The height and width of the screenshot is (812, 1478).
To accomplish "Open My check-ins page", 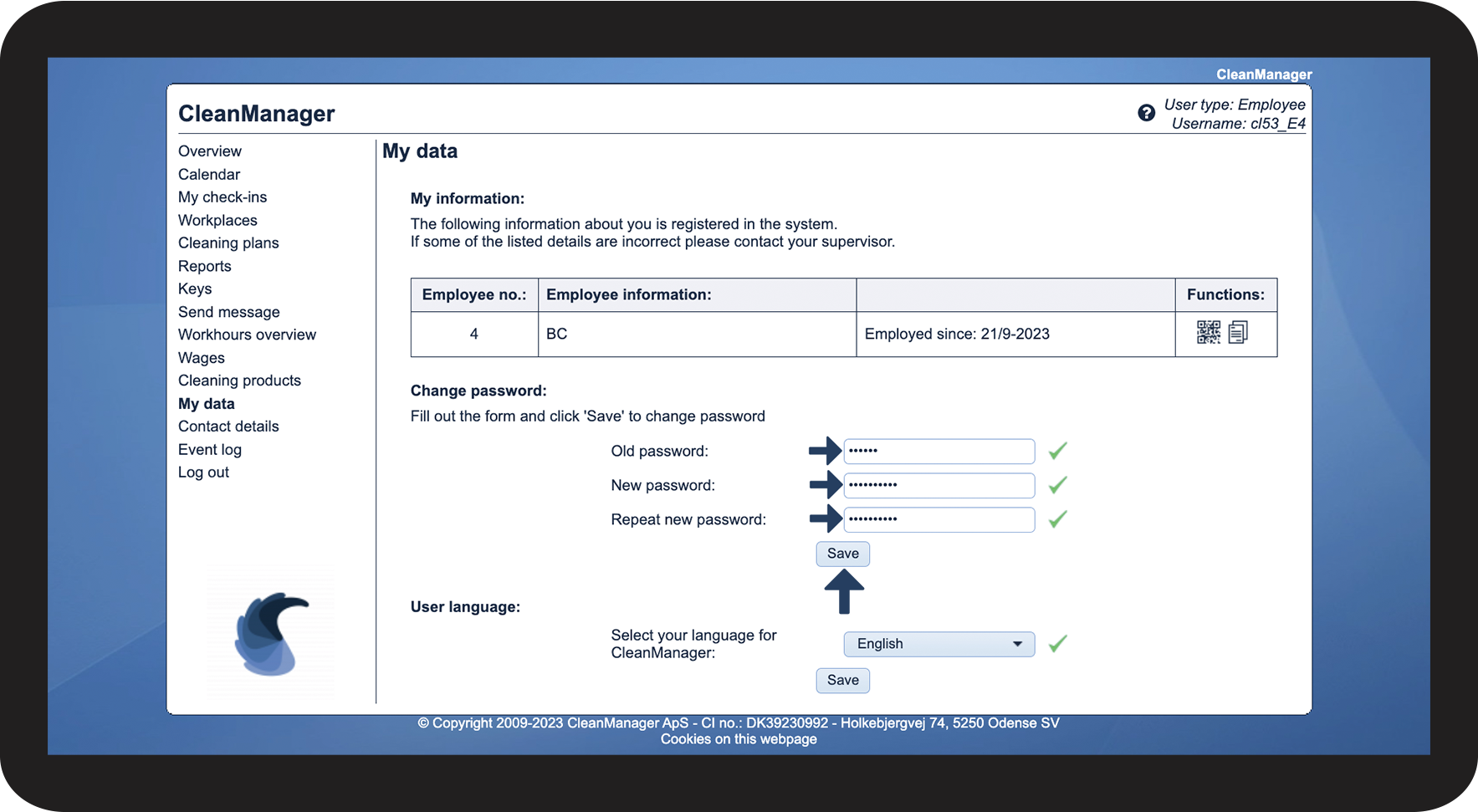I will click(x=222, y=197).
